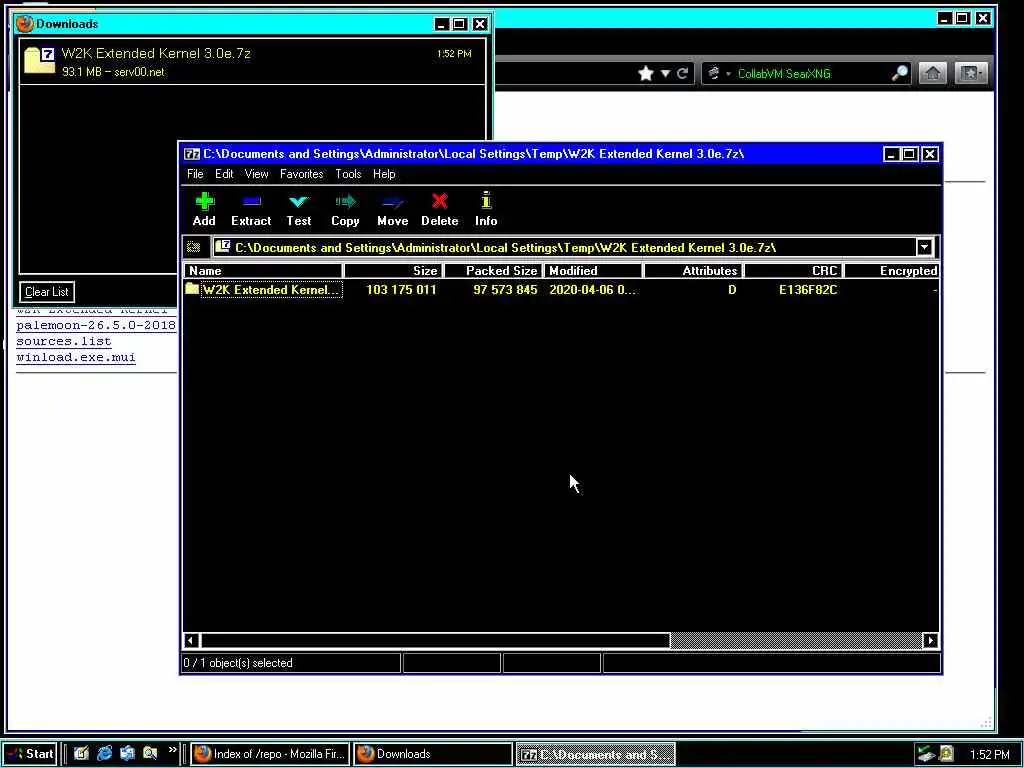Click the red Delete icon
The image size is (1024, 768).
coord(440,201)
